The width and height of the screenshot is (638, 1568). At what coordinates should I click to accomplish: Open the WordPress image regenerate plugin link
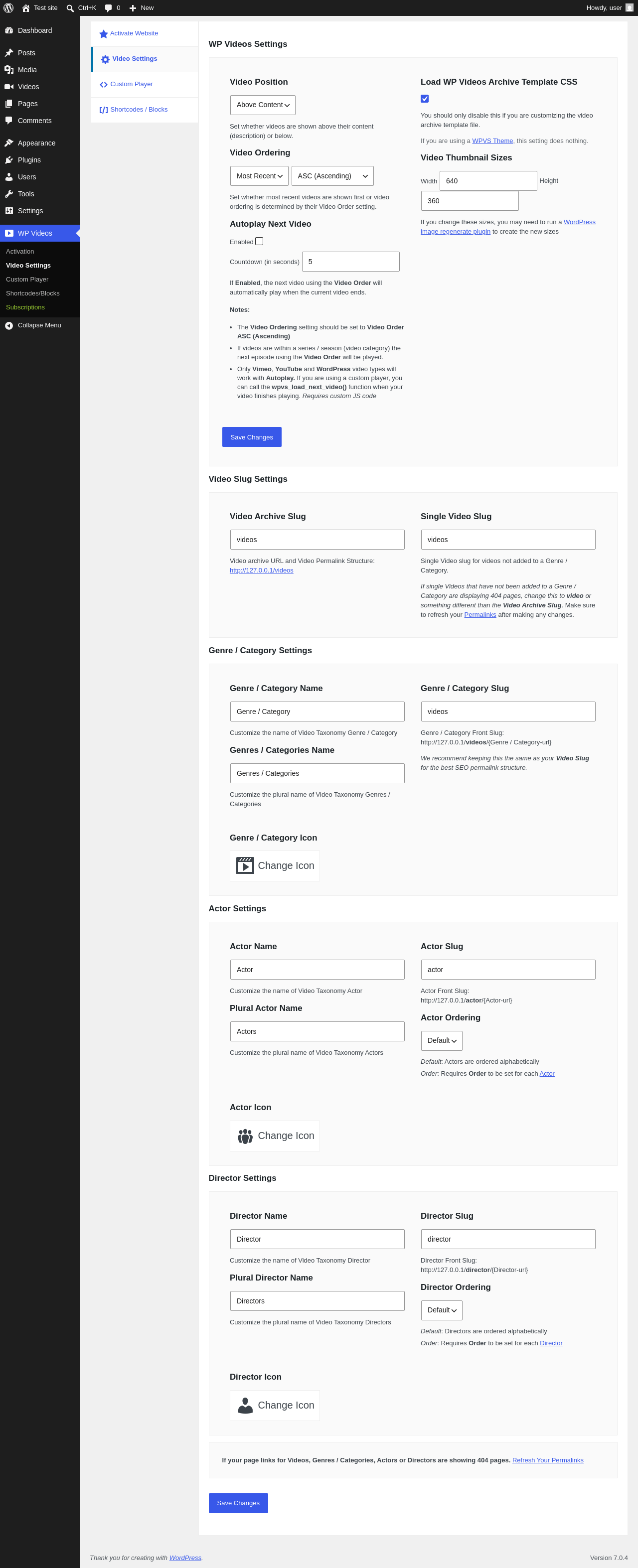tap(508, 227)
